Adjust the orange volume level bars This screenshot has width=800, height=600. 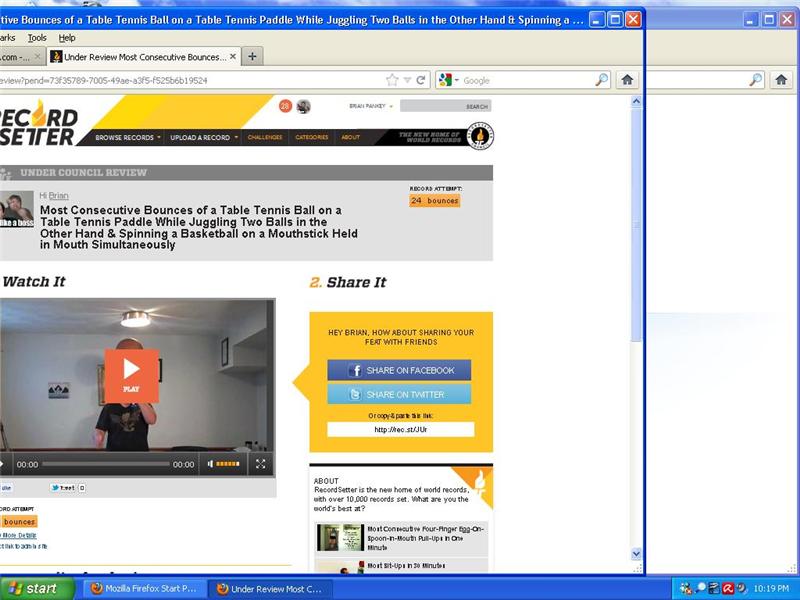(228, 464)
